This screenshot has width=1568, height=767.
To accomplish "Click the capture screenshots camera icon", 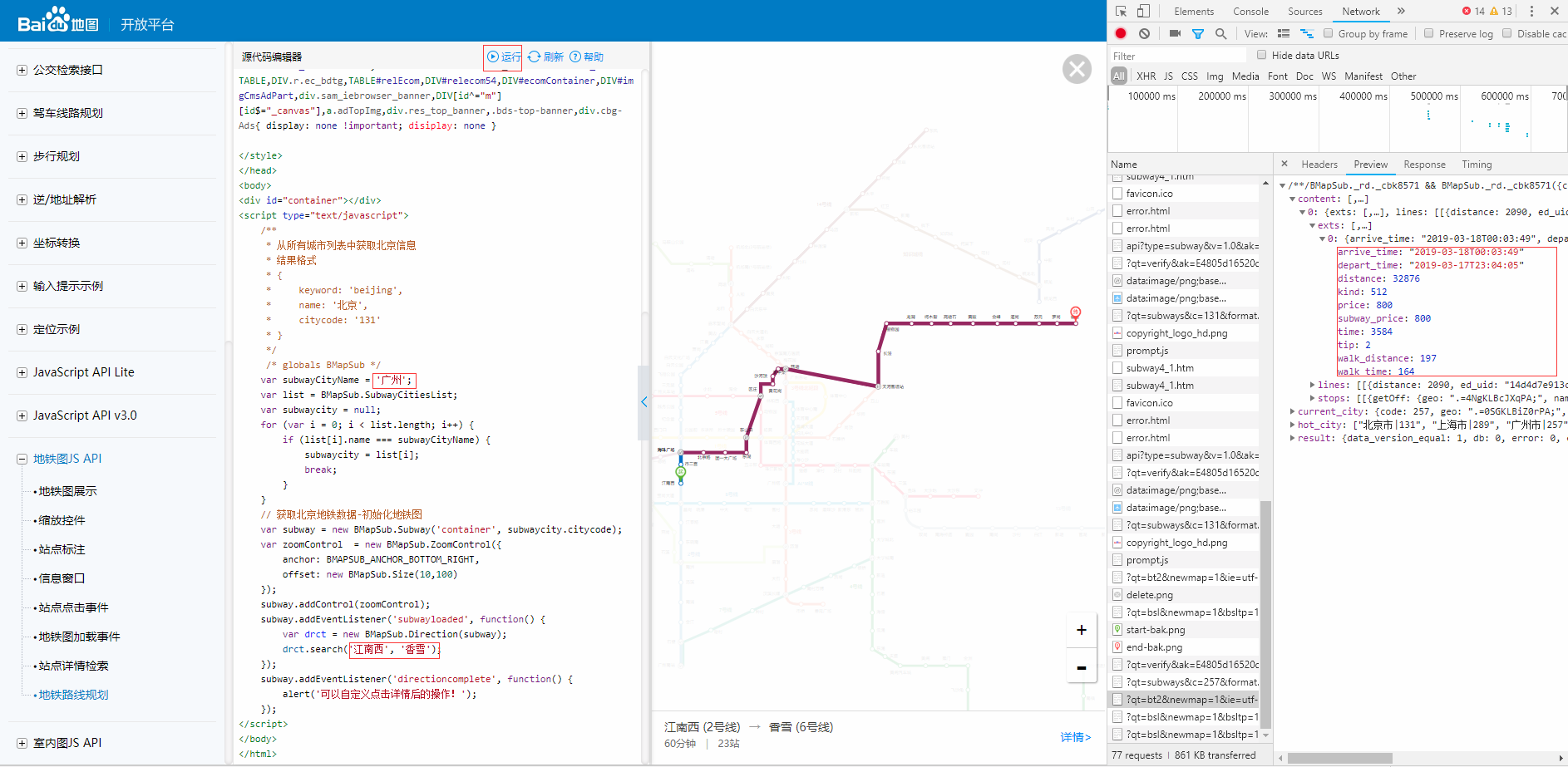I will click(1175, 33).
